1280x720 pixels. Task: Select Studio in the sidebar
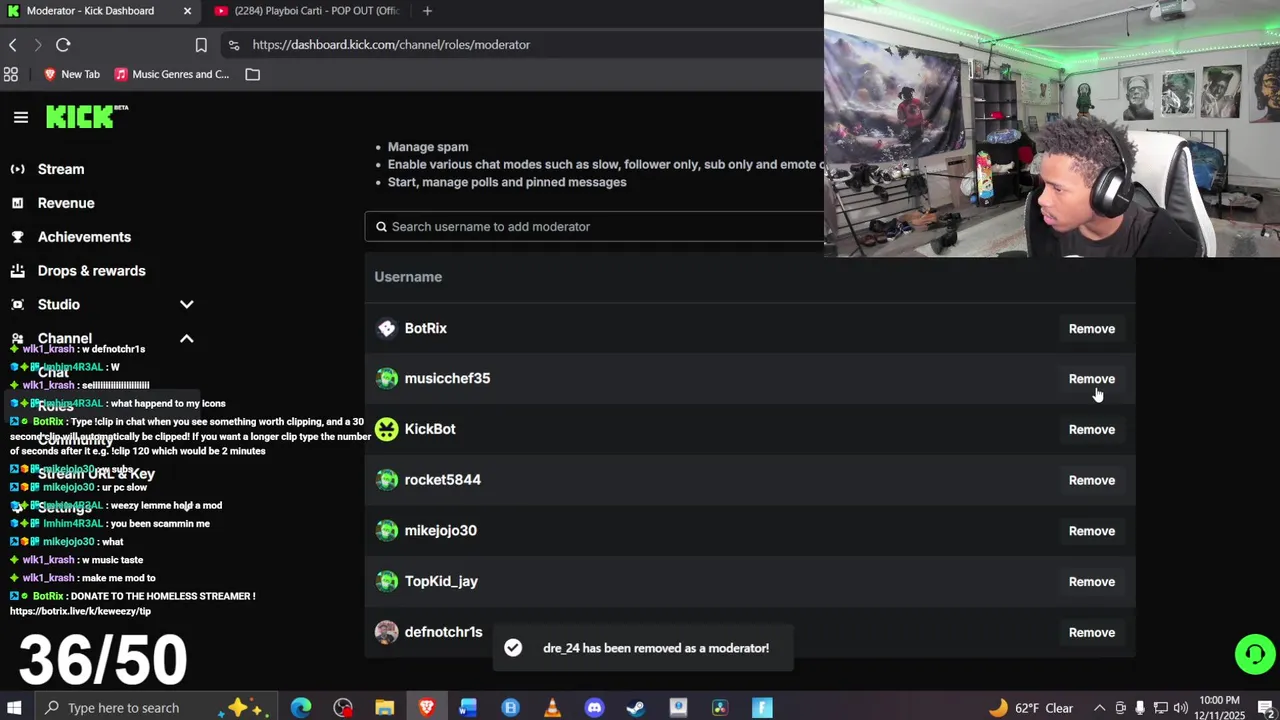click(58, 304)
